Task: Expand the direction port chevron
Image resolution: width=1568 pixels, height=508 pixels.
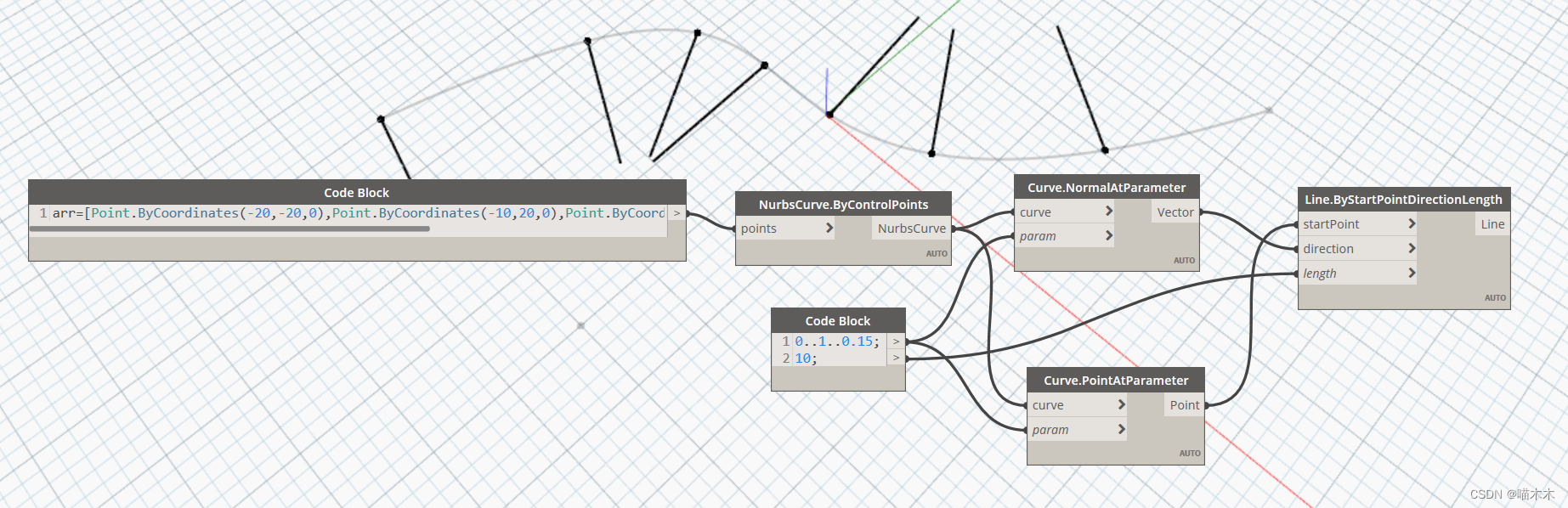Action: (1411, 248)
